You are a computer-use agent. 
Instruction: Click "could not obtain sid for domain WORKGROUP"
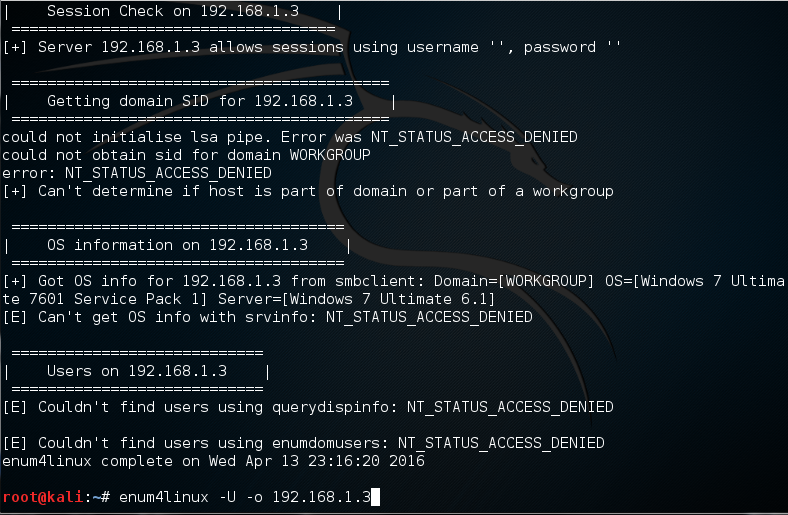pyautogui.click(x=187, y=155)
